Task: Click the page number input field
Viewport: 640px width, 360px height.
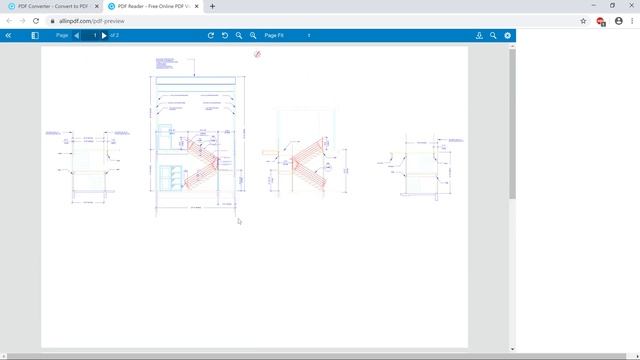Action: click(90, 36)
